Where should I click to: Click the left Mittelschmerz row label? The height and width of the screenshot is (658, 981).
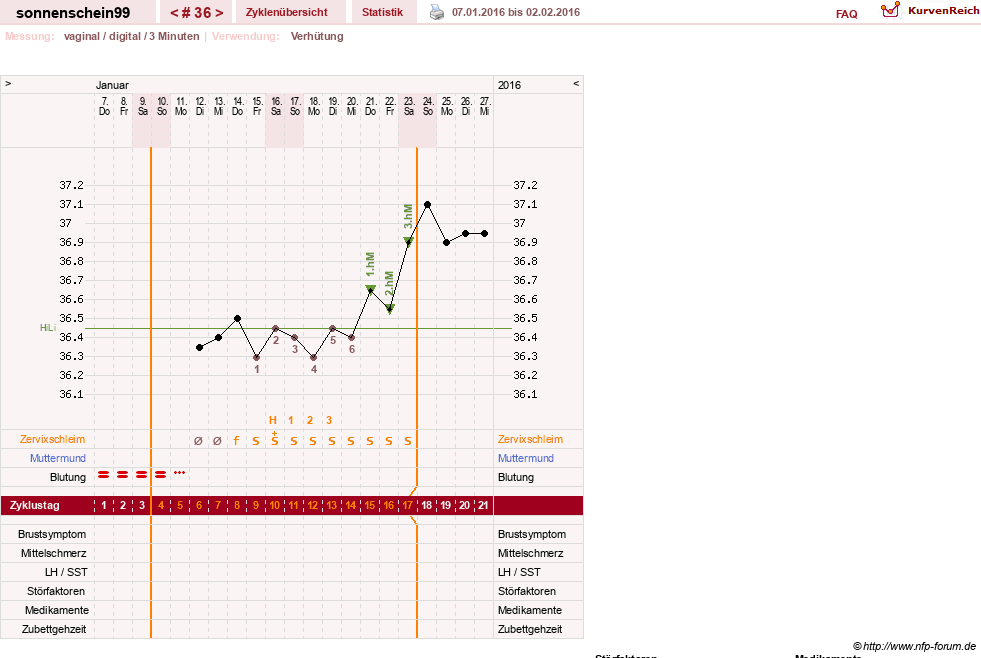point(53,553)
